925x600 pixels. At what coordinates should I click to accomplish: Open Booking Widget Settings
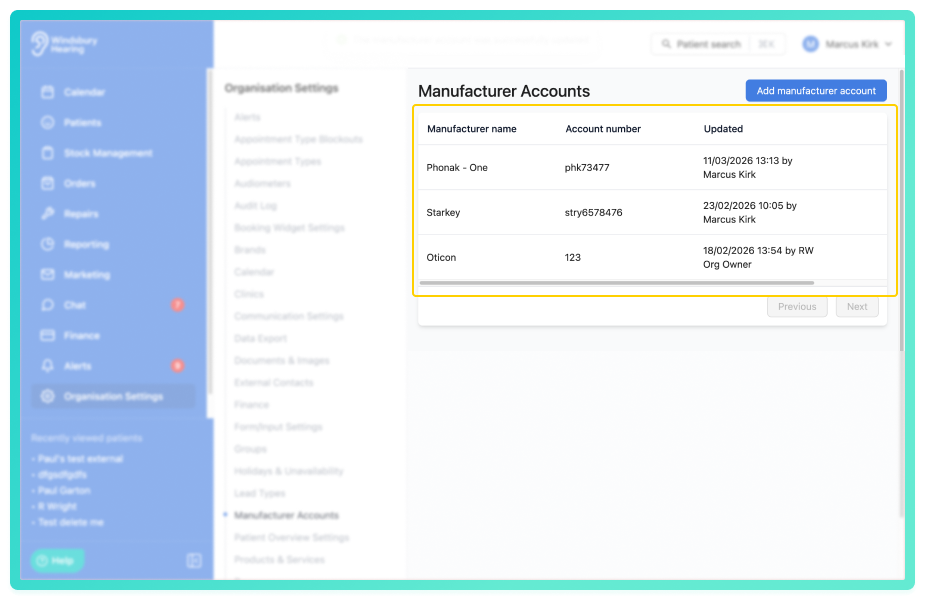[289, 228]
